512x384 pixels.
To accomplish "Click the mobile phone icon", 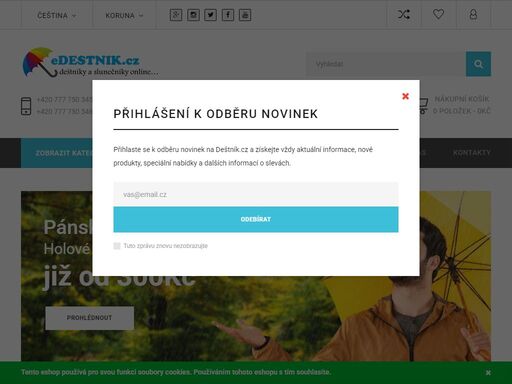I will (x=26, y=106).
